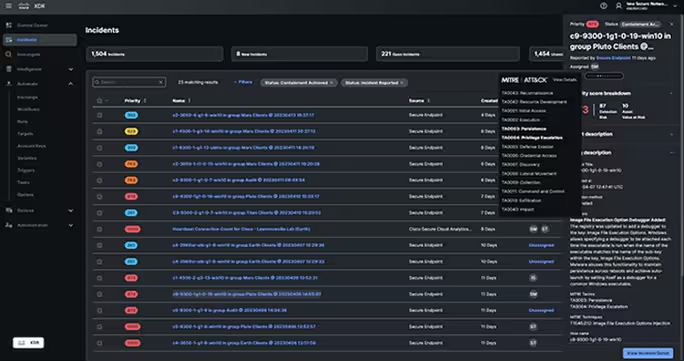The height and width of the screenshot is (361, 684).
Task: Open the help question mark icon
Action: click(x=604, y=6)
